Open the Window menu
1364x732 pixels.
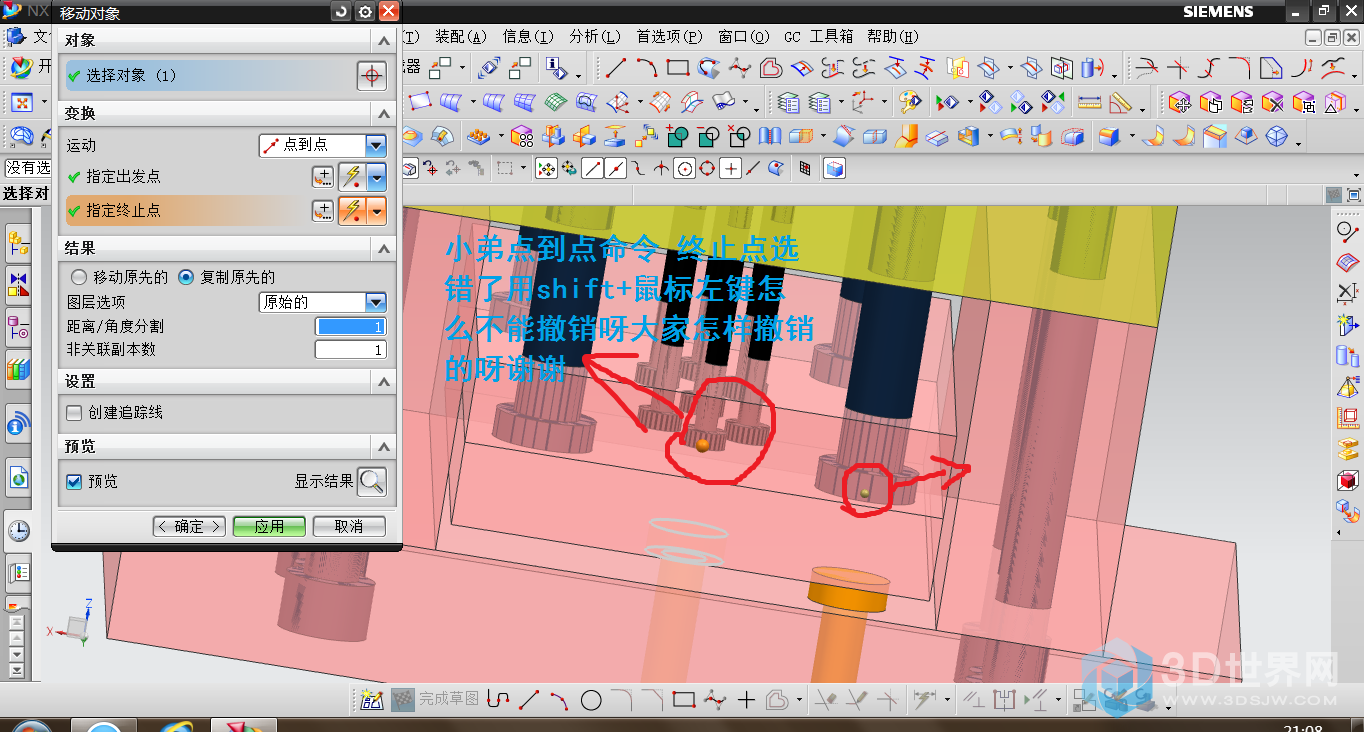[744, 37]
